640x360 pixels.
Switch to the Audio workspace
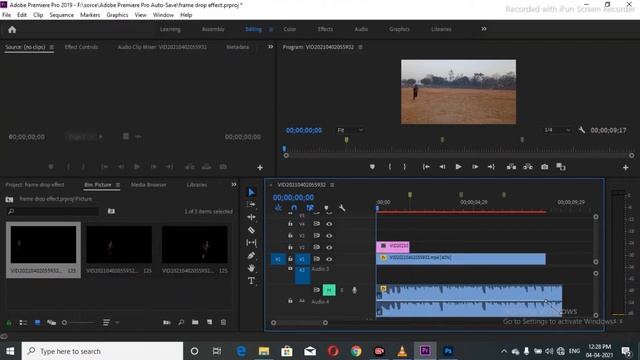pyautogui.click(x=361, y=29)
